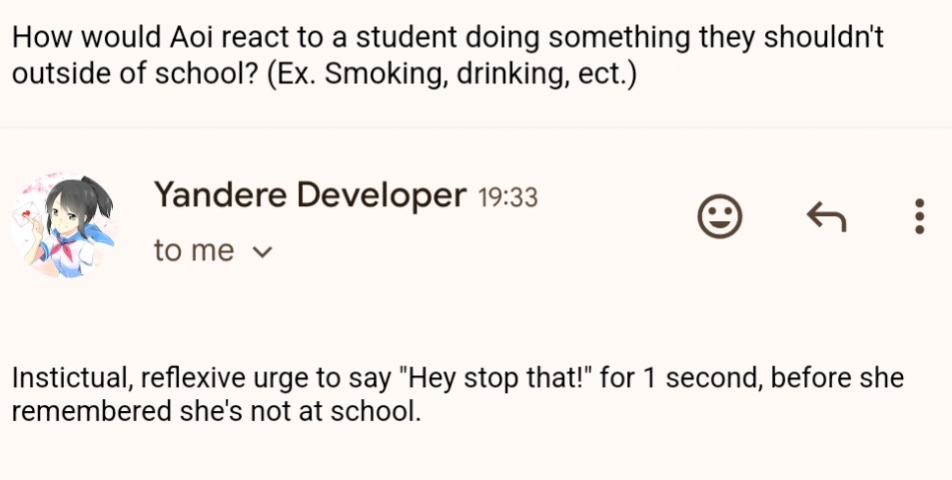Reply using the curved arrow icon
Screen dimensions: 952x480
826,216
